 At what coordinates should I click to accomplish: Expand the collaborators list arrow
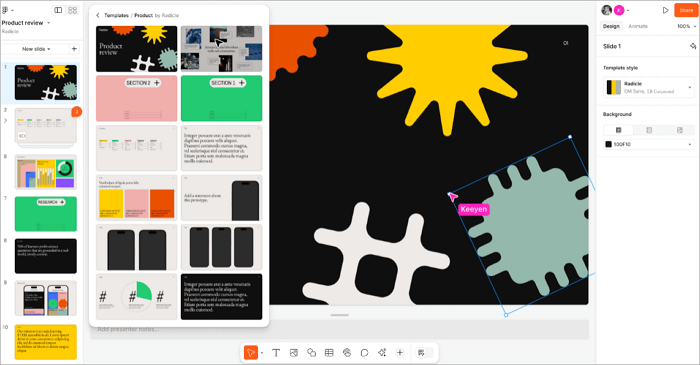click(628, 10)
